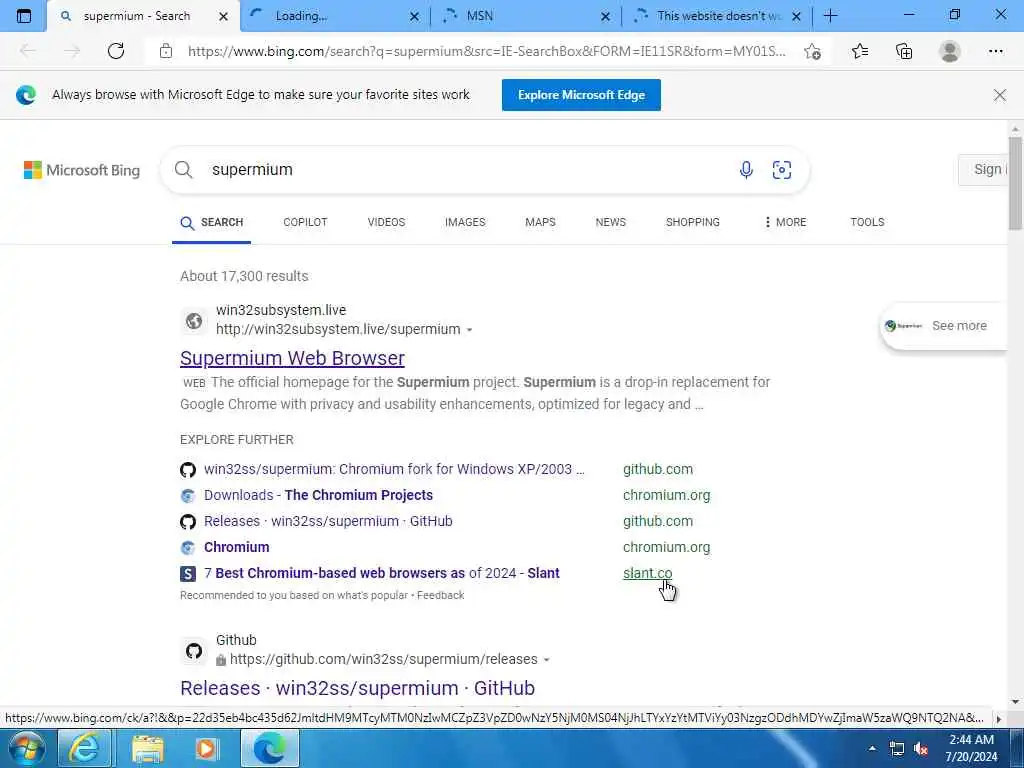
Task: Expand the MORE search categories menu
Action: pyautogui.click(x=785, y=222)
